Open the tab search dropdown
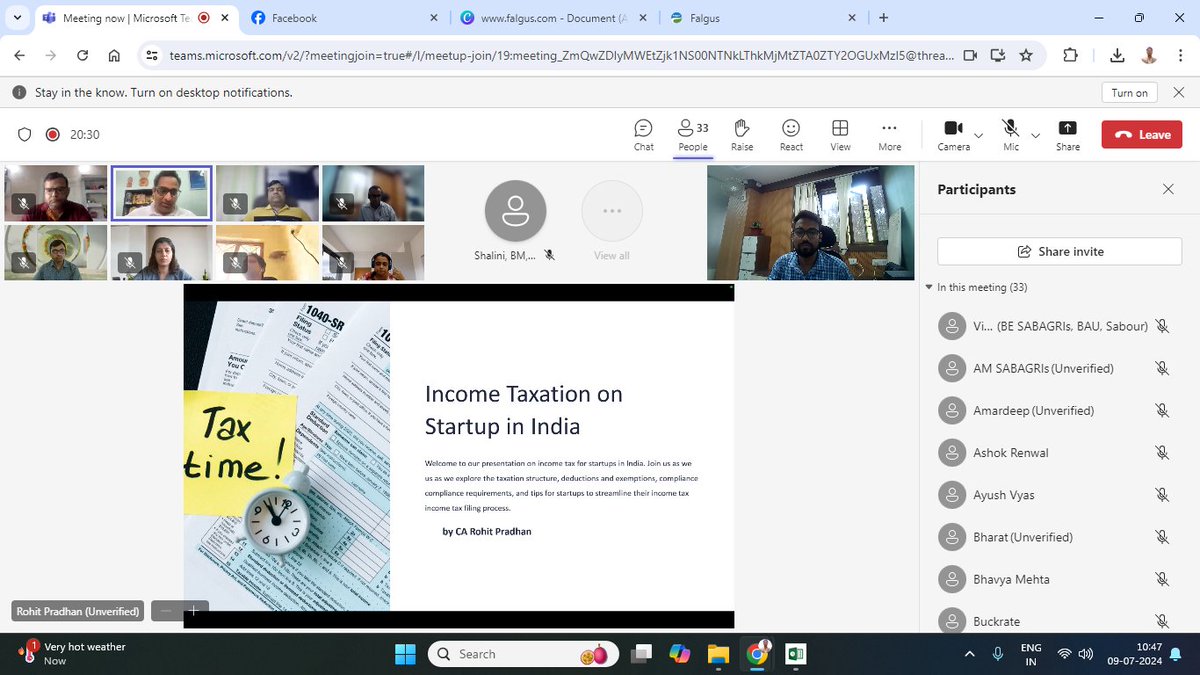1200x675 pixels. coord(16,17)
